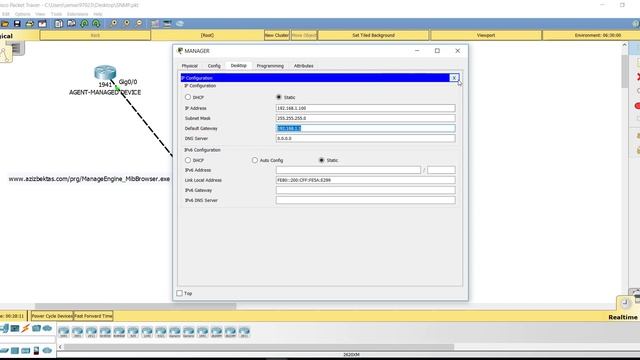Screen dimensions: 640x360
Task: Switch to the Programming tab
Action: (270, 66)
